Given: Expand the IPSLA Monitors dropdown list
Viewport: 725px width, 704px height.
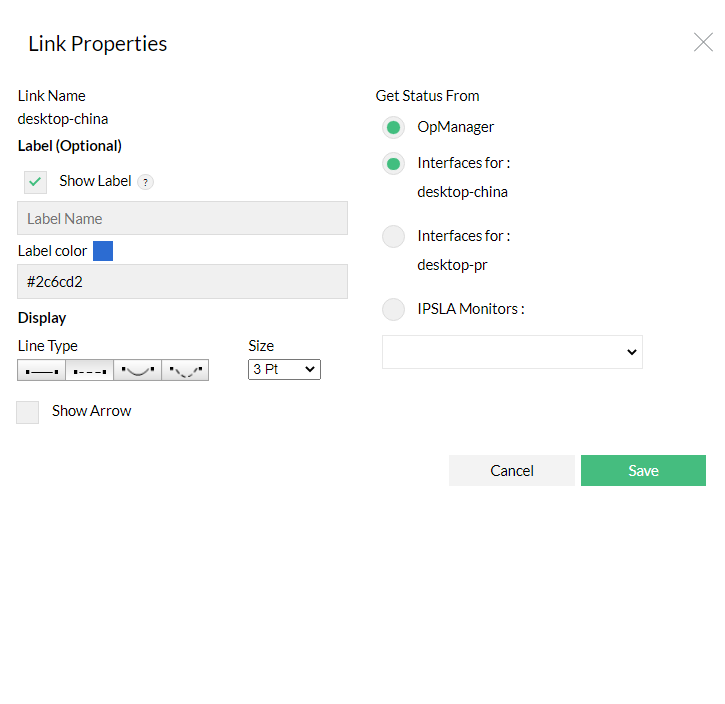Looking at the screenshot, I should tap(512, 352).
